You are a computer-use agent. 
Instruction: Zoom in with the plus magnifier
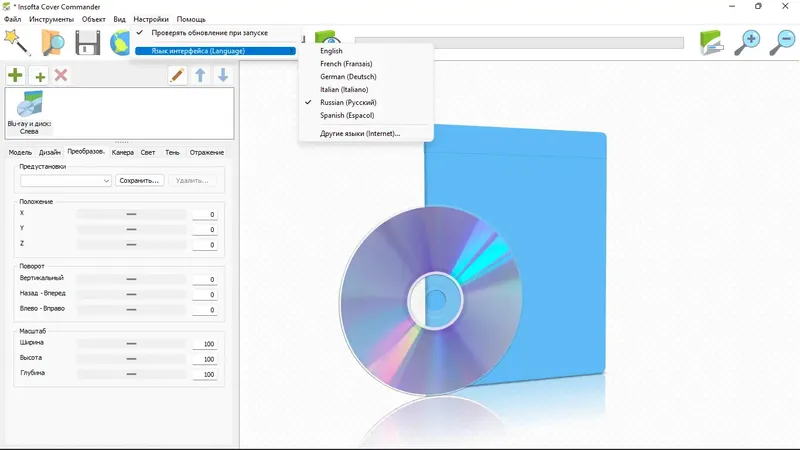747,42
